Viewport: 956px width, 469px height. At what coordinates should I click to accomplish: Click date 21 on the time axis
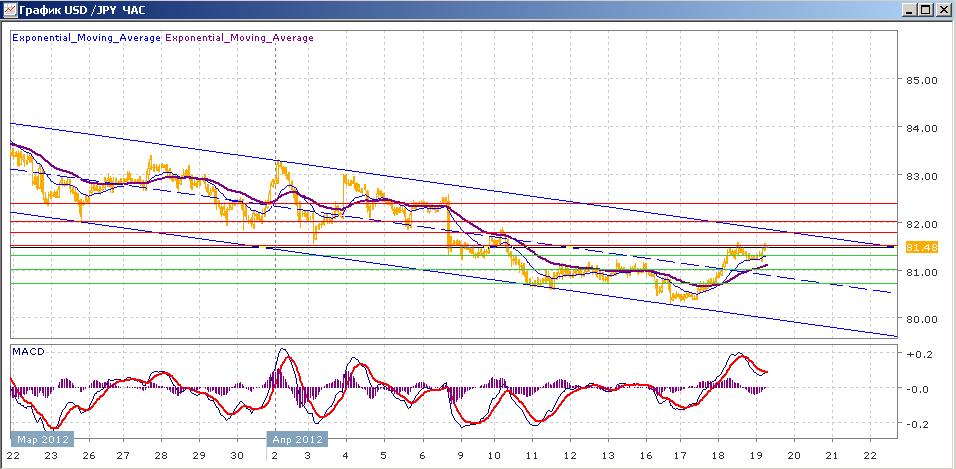(x=833, y=456)
